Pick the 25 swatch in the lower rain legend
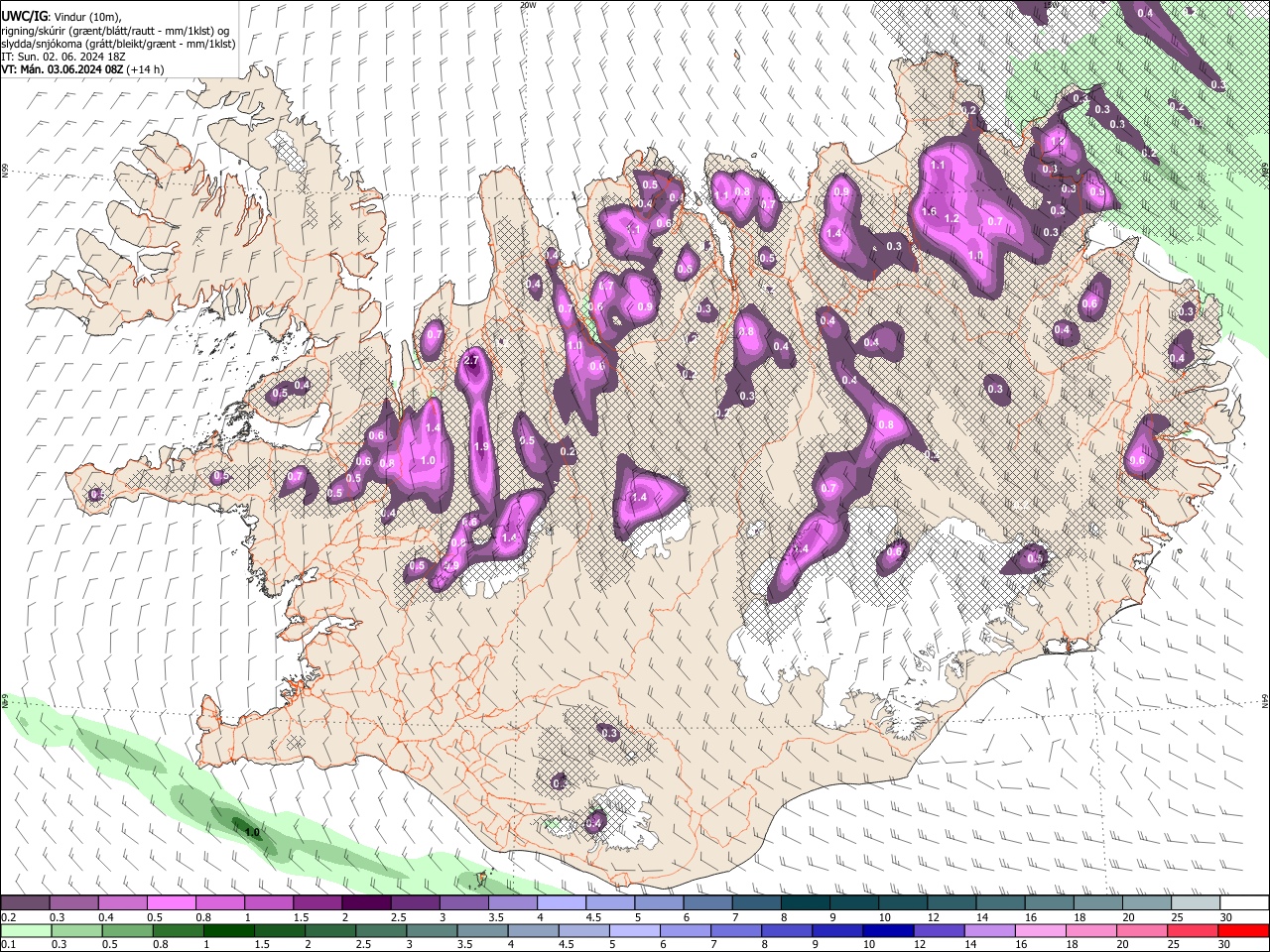The height and width of the screenshot is (952, 1270). pyautogui.click(x=1194, y=930)
